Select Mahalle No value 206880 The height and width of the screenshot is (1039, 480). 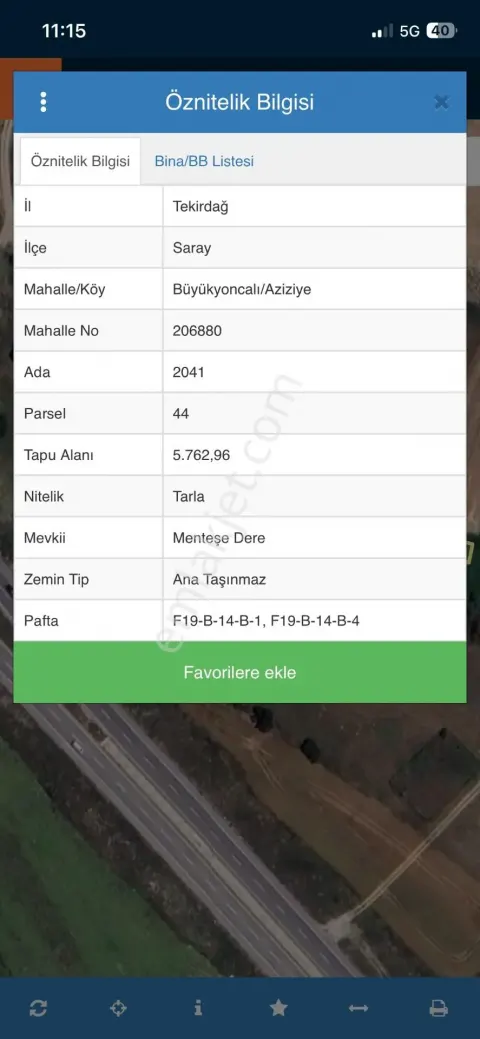tap(314, 331)
